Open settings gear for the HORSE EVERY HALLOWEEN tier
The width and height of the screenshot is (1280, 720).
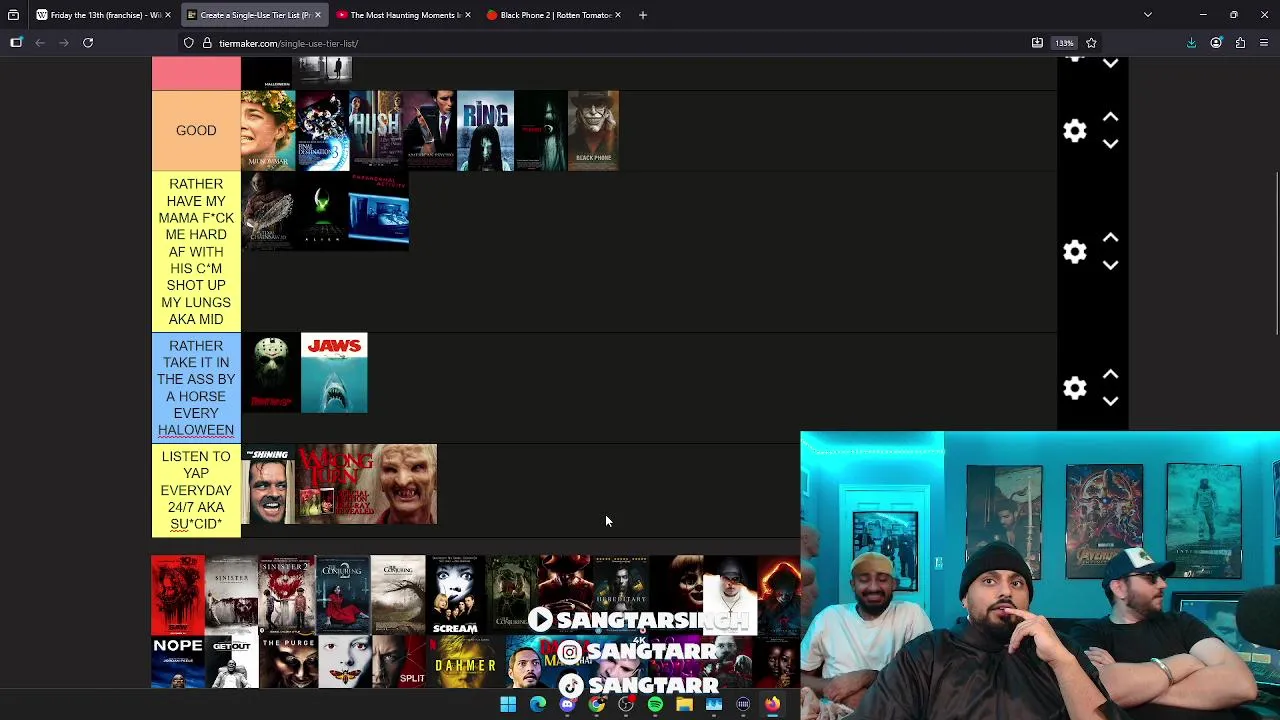point(1075,388)
